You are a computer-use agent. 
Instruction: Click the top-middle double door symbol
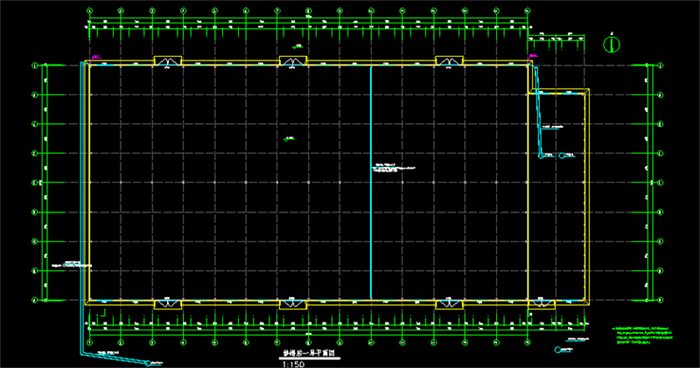tap(293, 61)
